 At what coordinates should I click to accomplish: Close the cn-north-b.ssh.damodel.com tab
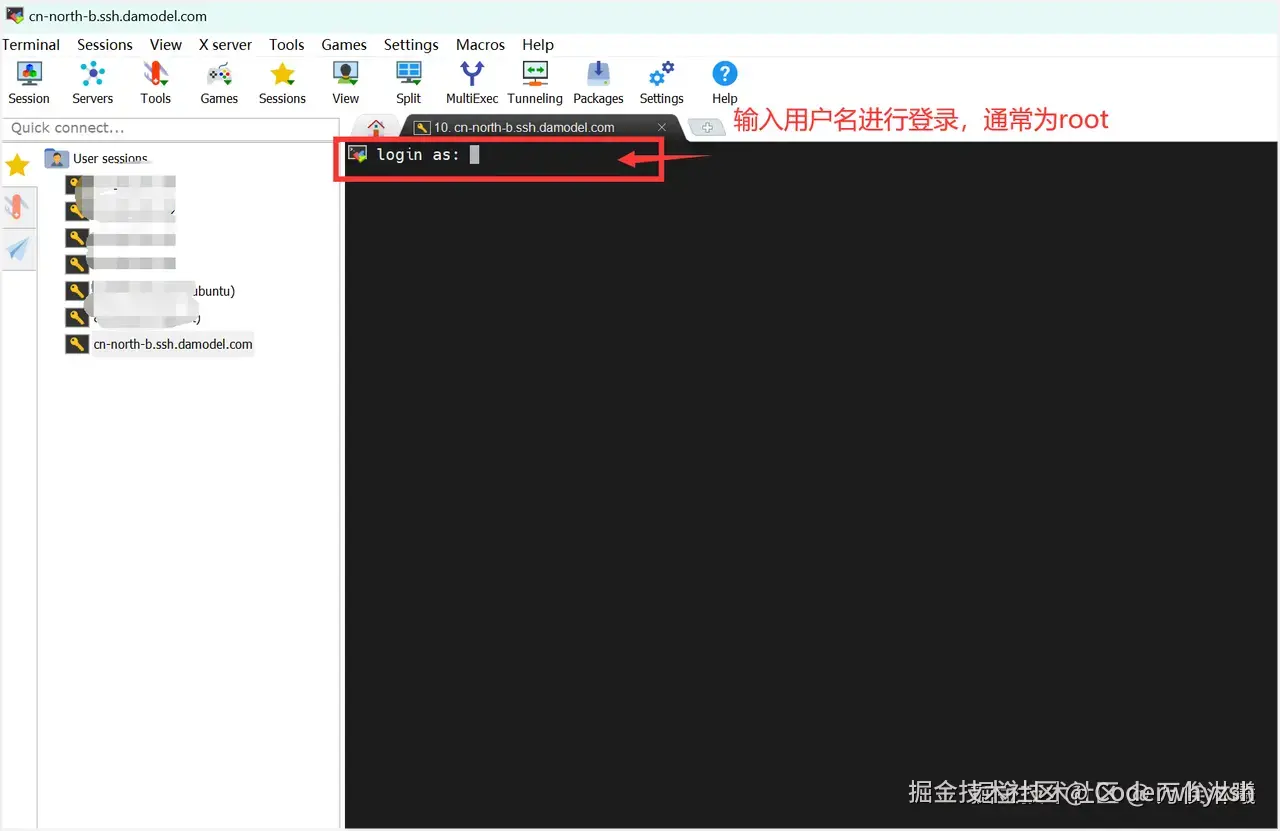[x=662, y=128]
